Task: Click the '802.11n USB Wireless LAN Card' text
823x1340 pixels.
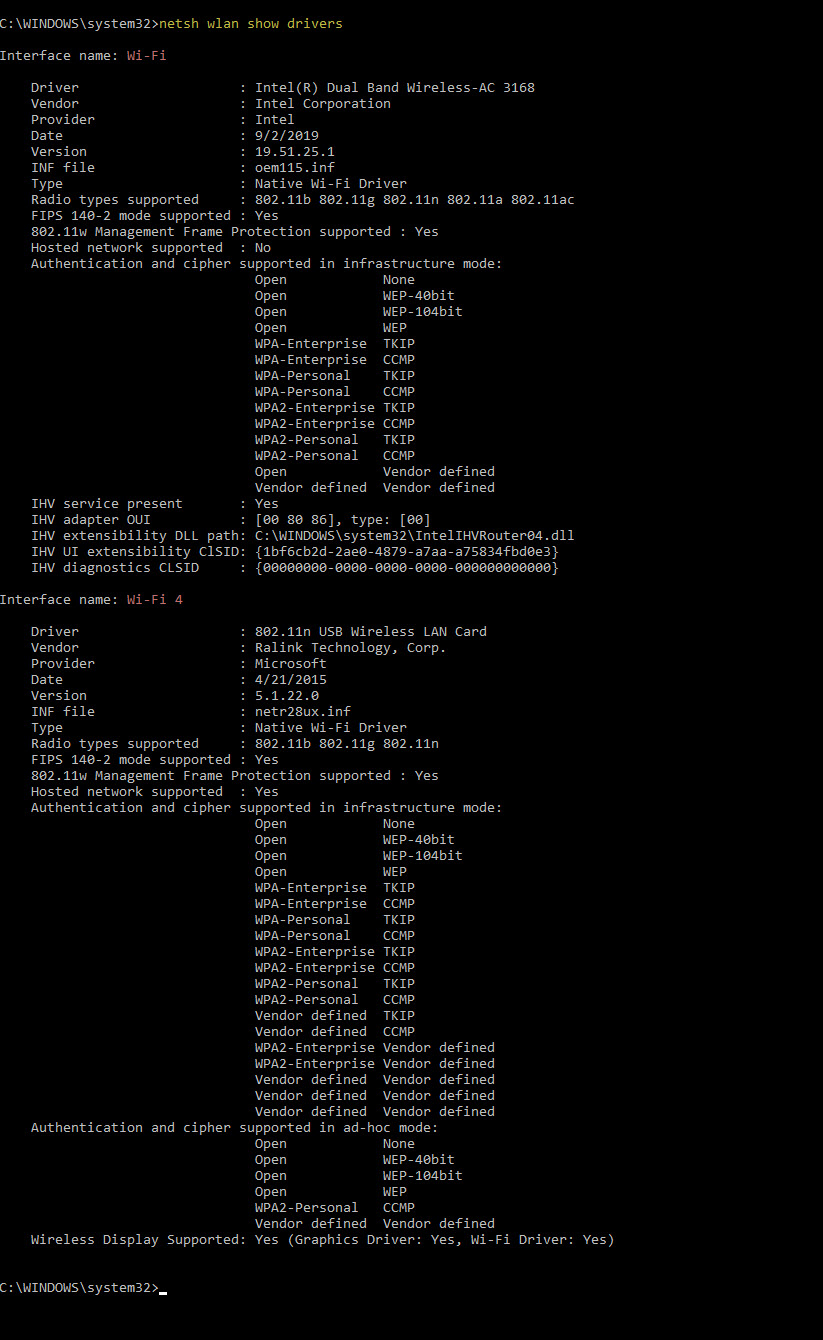Action: pyautogui.click(x=370, y=631)
